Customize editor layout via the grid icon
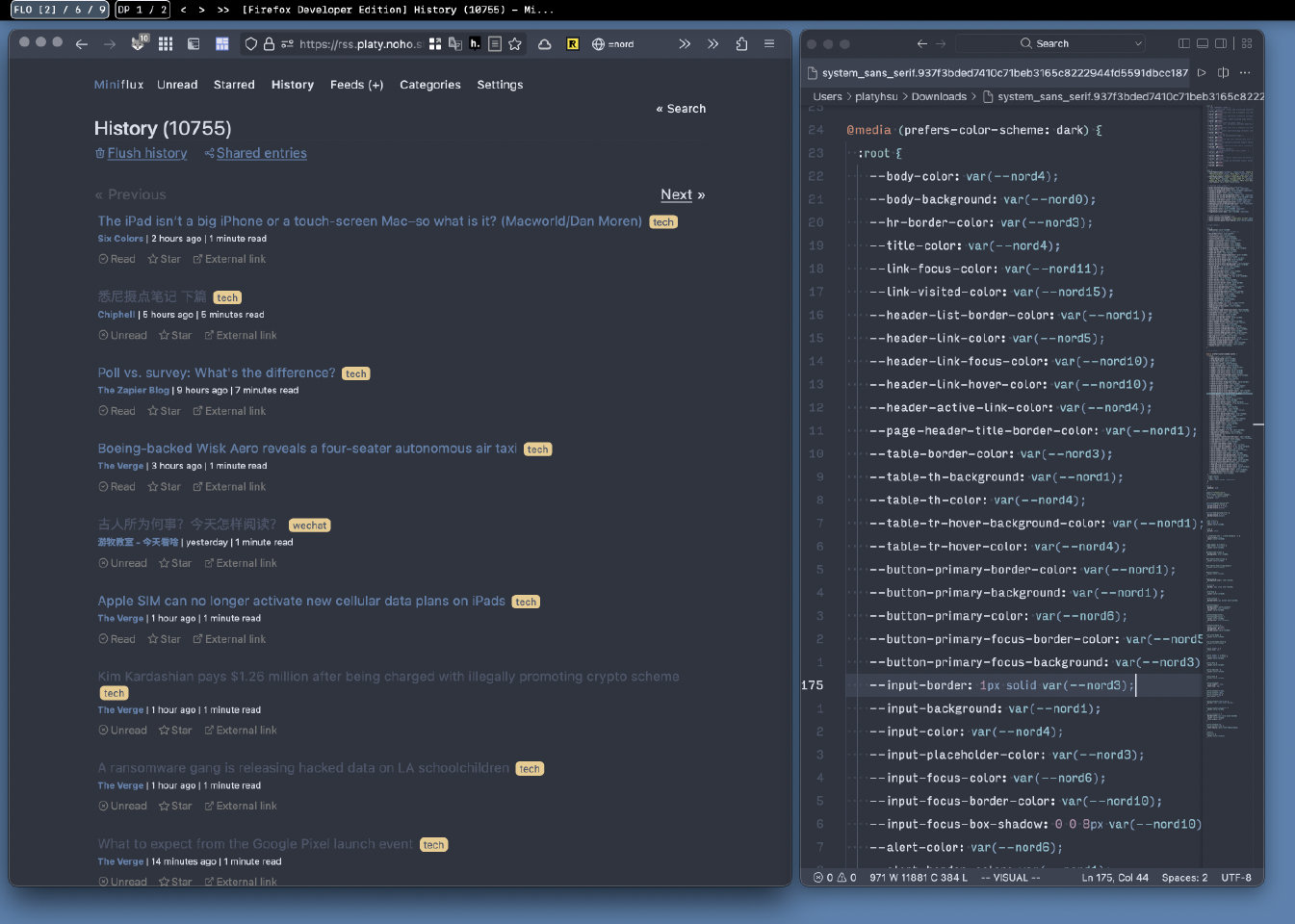The image size is (1295, 924). pyautogui.click(x=1247, y=44)
